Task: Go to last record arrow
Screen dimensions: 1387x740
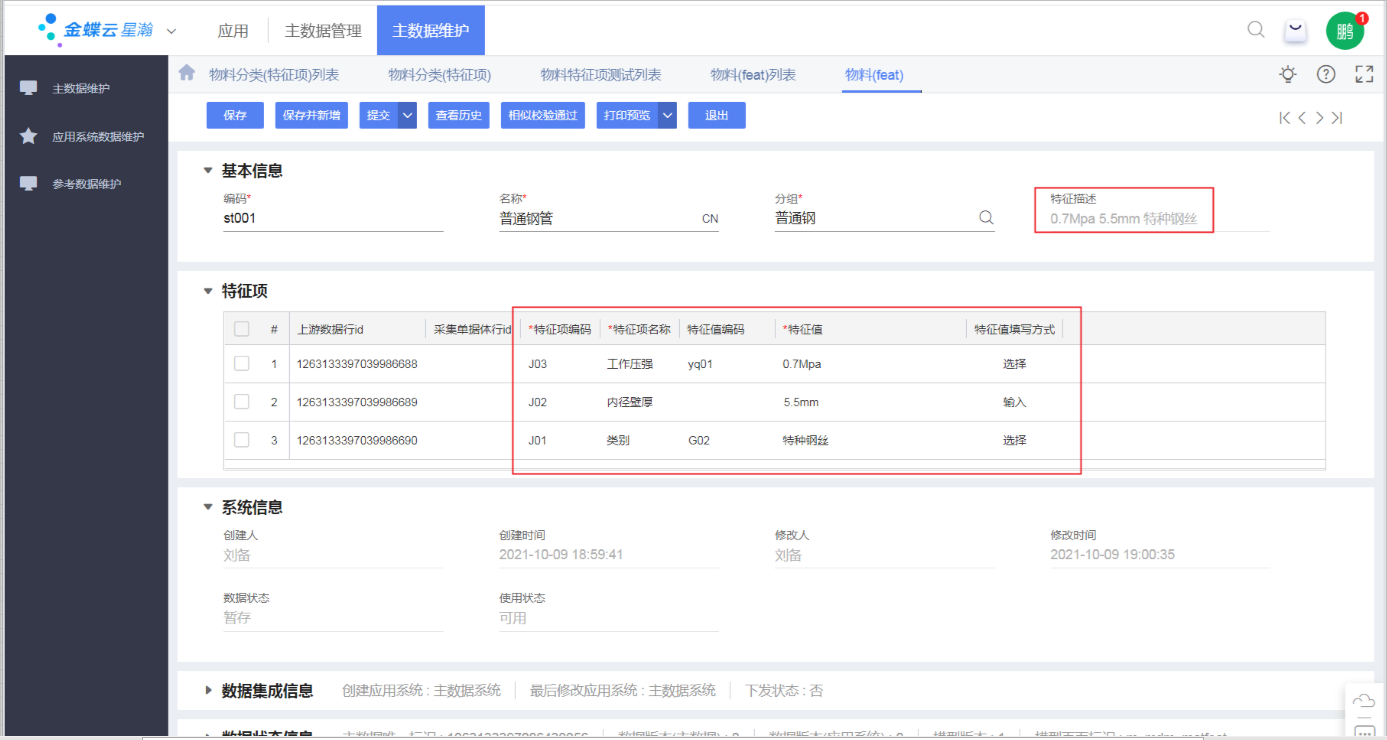Action: [1337, 118]
